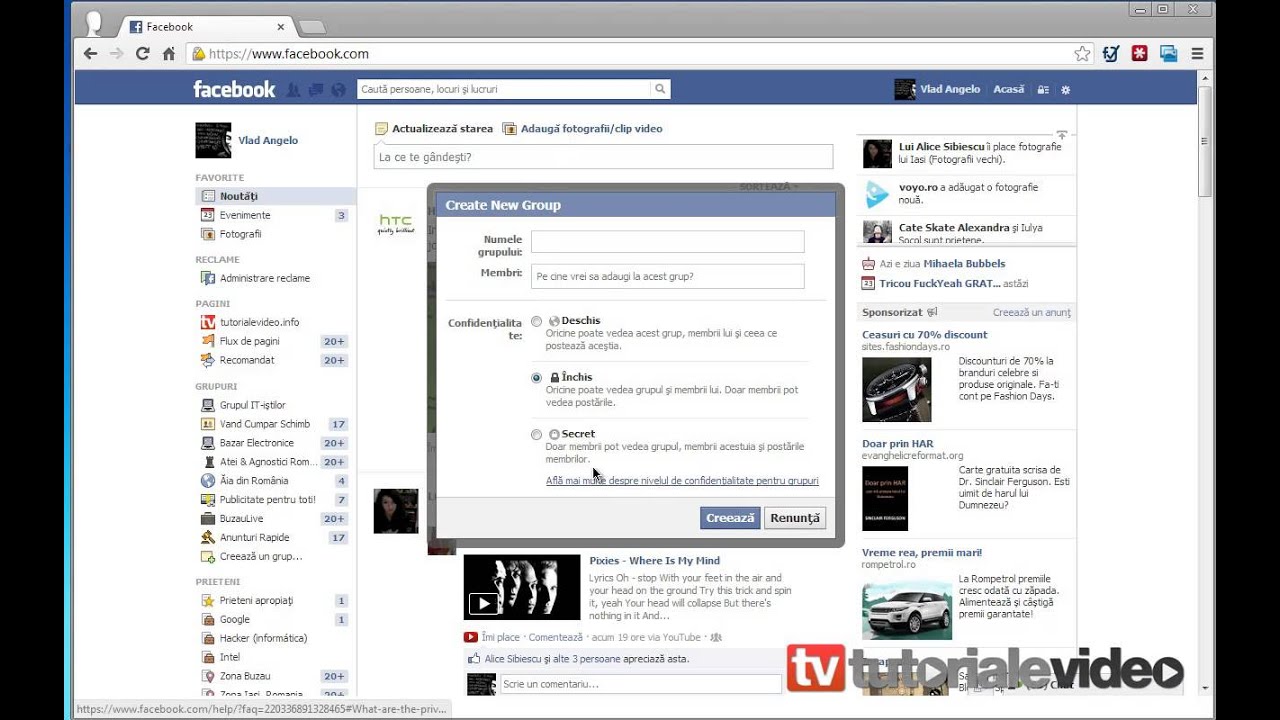The height and width of the screenshot is (720, 1280).
Task: Click Vlad Angelo name in left sidebar
Action: (268, 141)
